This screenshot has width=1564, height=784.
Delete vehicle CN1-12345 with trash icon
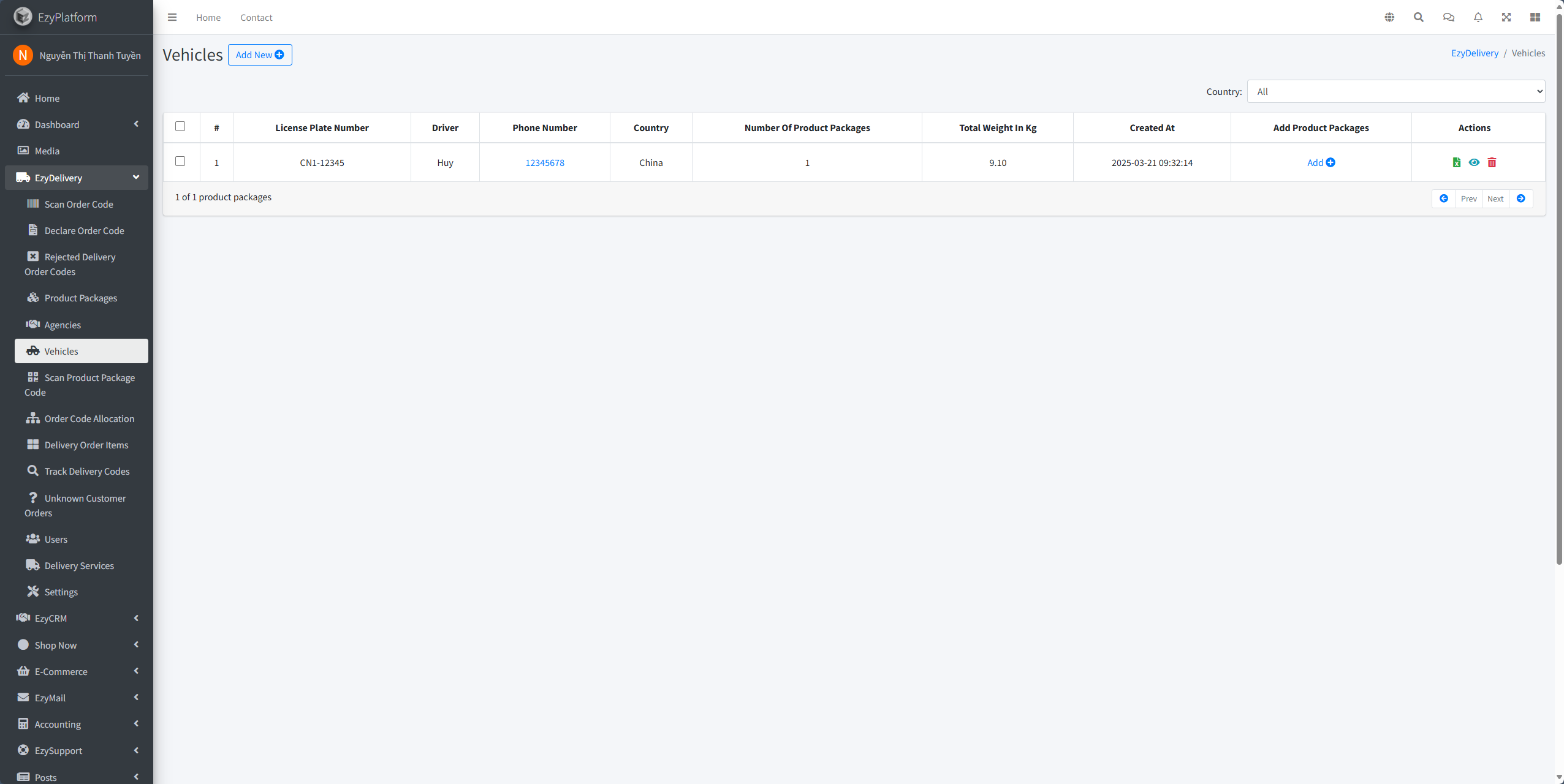1492,162
